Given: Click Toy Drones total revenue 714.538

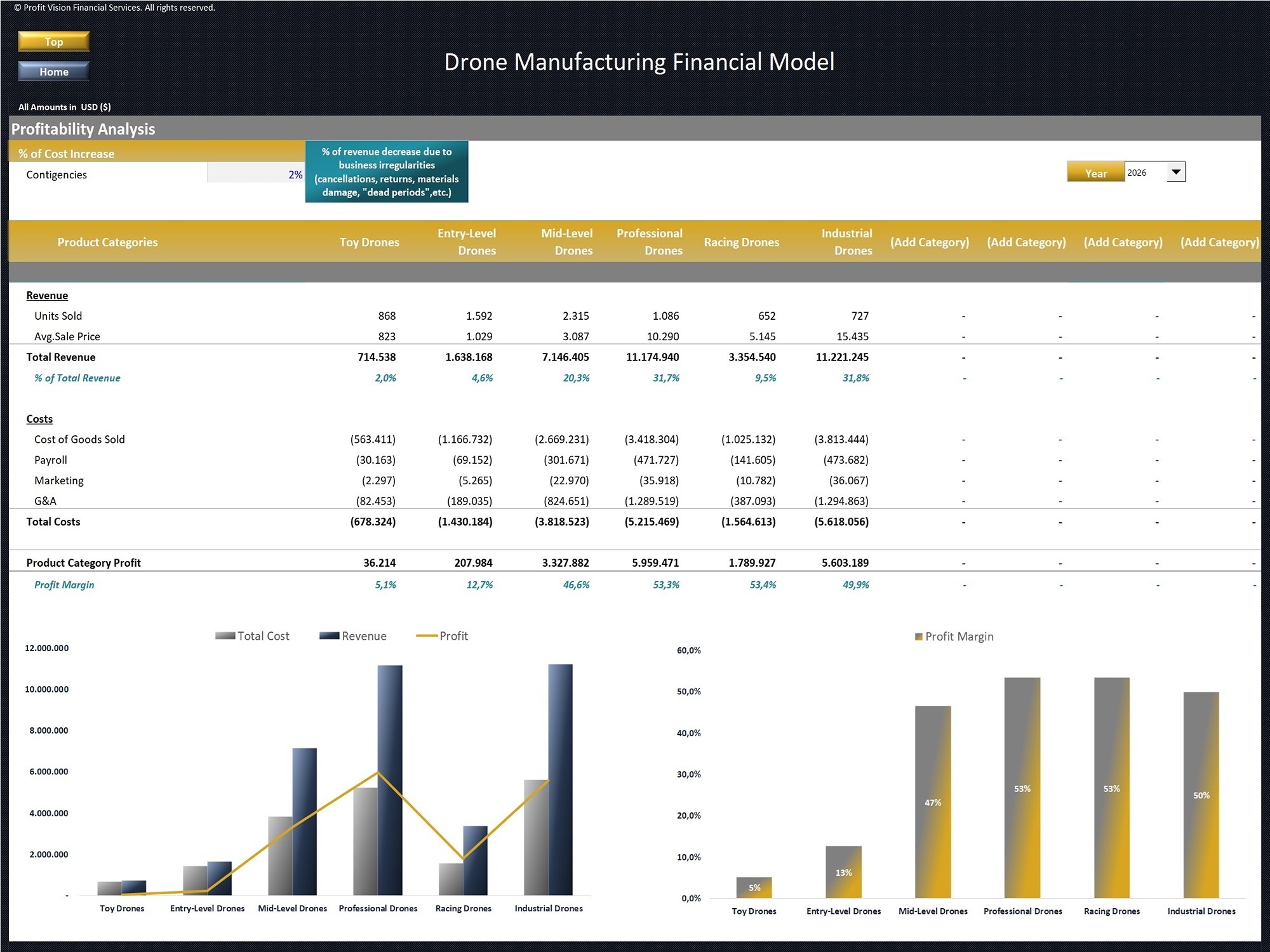Looking at the screenshot, I should point(377,357).
